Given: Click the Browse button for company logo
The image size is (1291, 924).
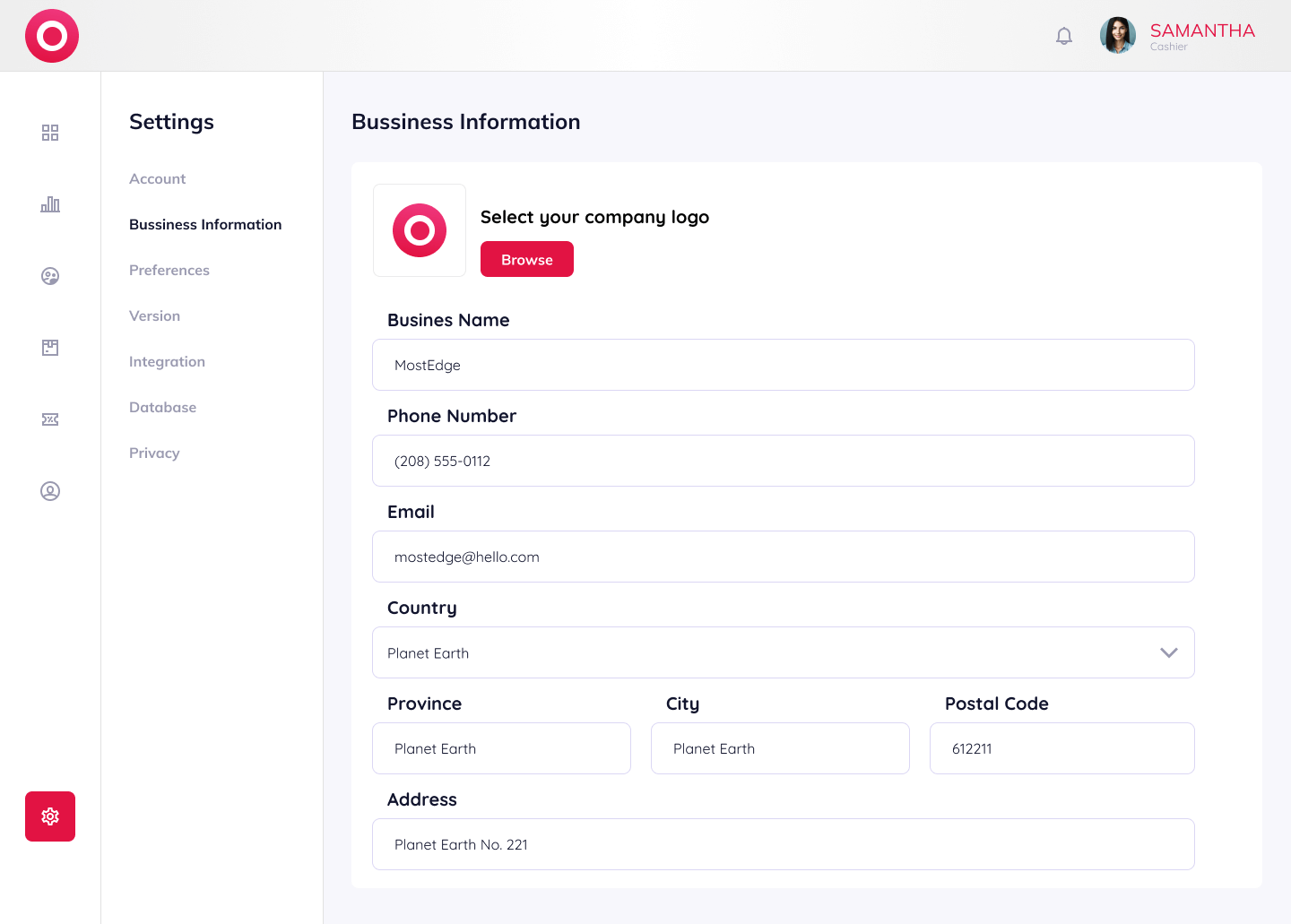Looking at the screenshot, I should click(527, 259).
